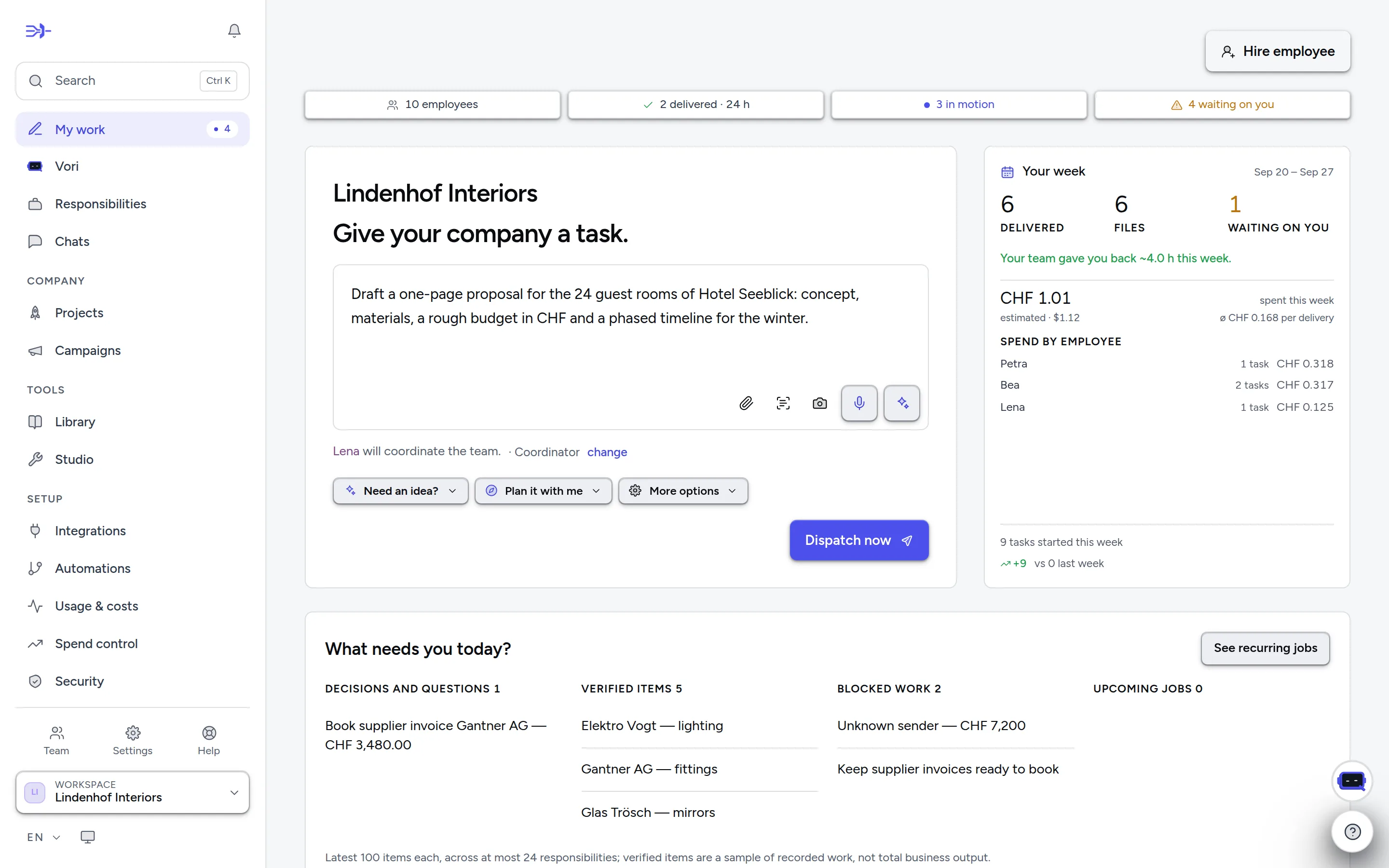Click Dispatch now
1389x868 pixels.
858,540
